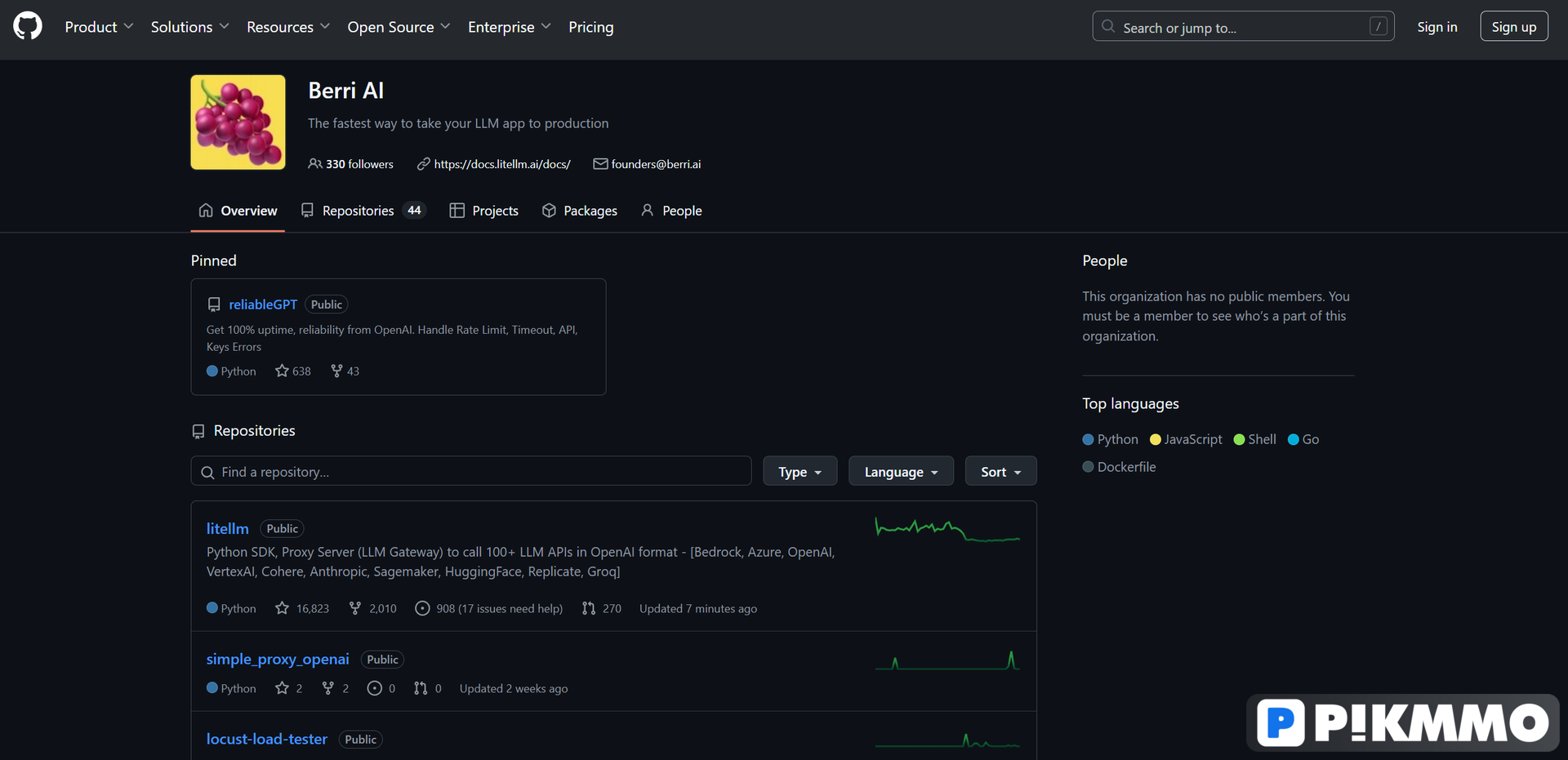This screenshot has width=1568, height=760.
Task: Click the link icon beside docs URL
Action: (423, 164)
